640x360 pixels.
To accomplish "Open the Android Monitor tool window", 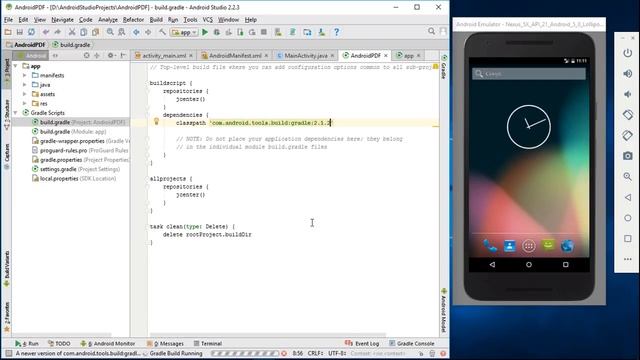I will 108,344.
